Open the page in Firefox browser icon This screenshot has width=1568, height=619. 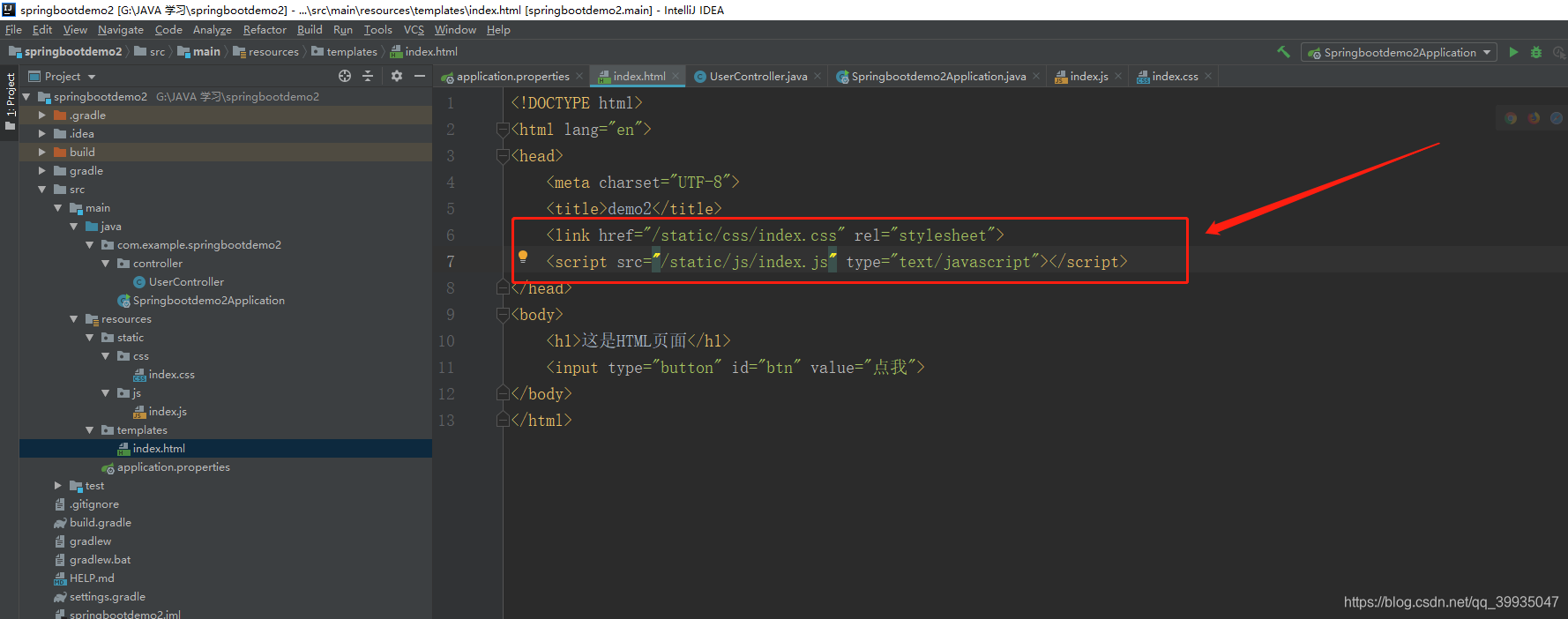[1534, 118]
